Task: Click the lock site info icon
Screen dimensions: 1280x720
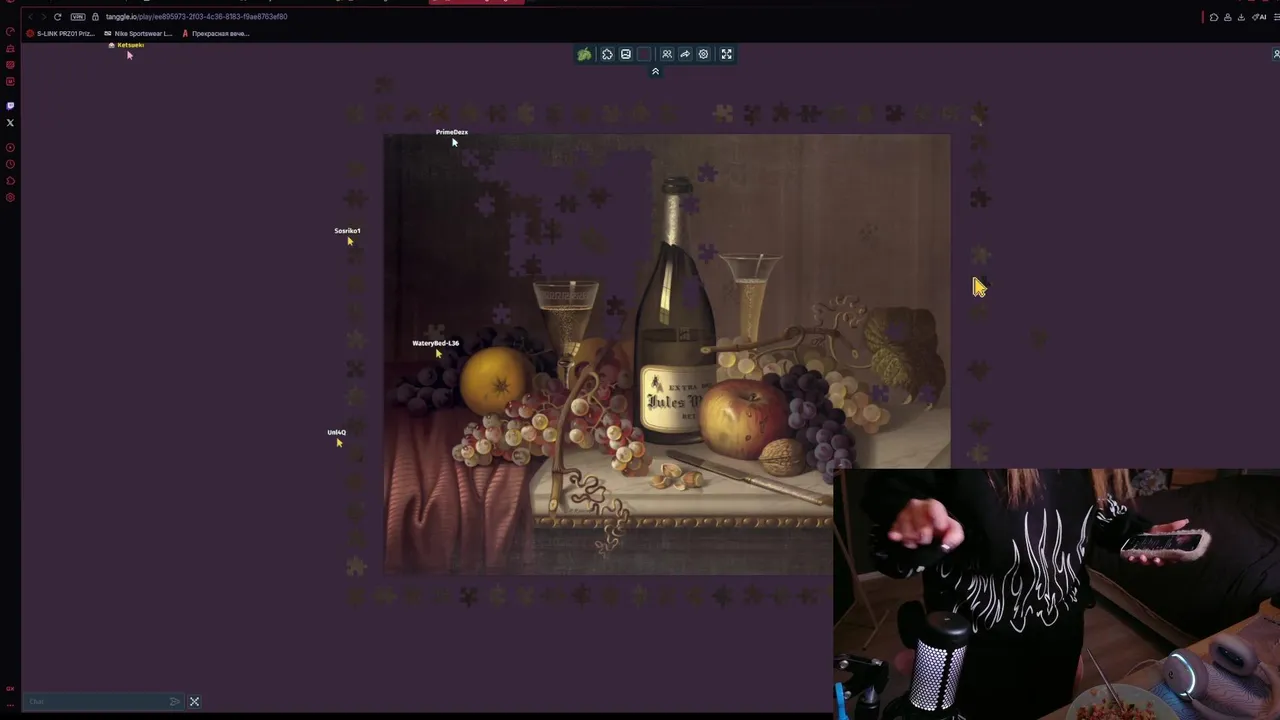Action: pos(95,17)
